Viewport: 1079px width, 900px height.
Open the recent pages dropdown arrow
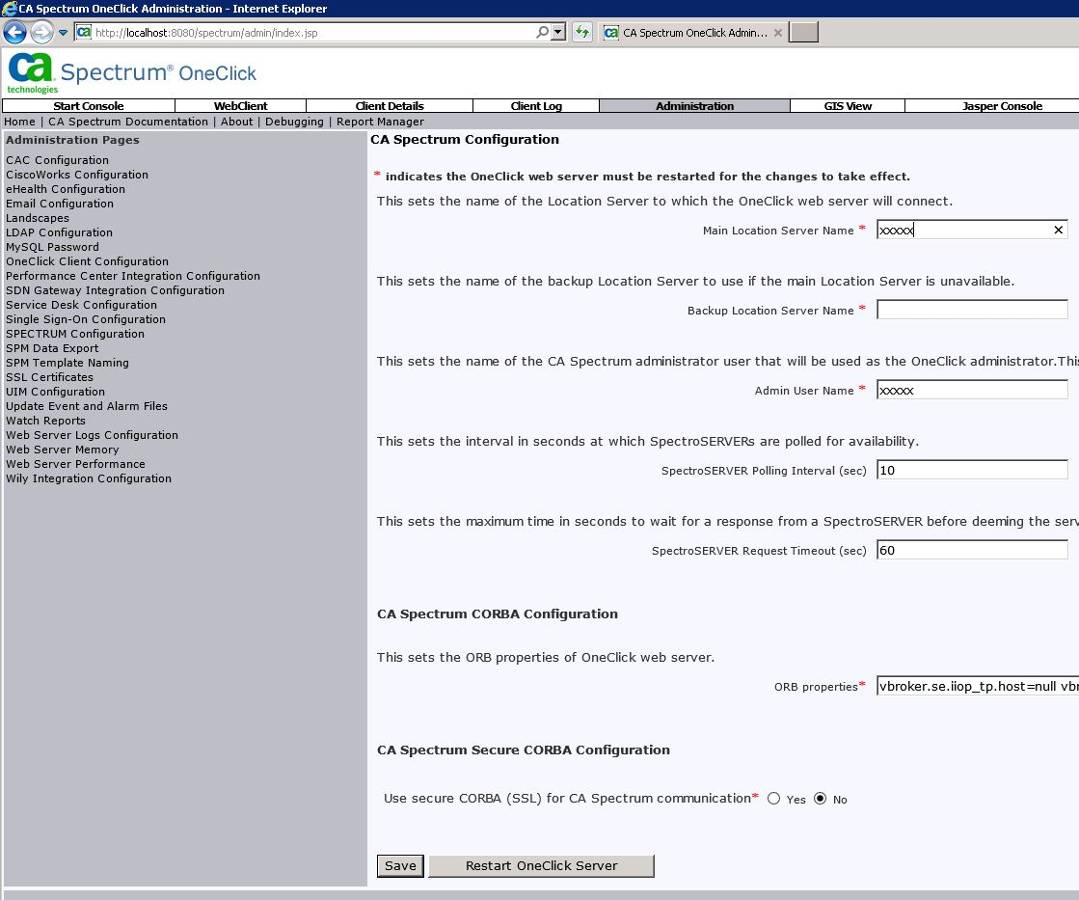coord(63,32)
